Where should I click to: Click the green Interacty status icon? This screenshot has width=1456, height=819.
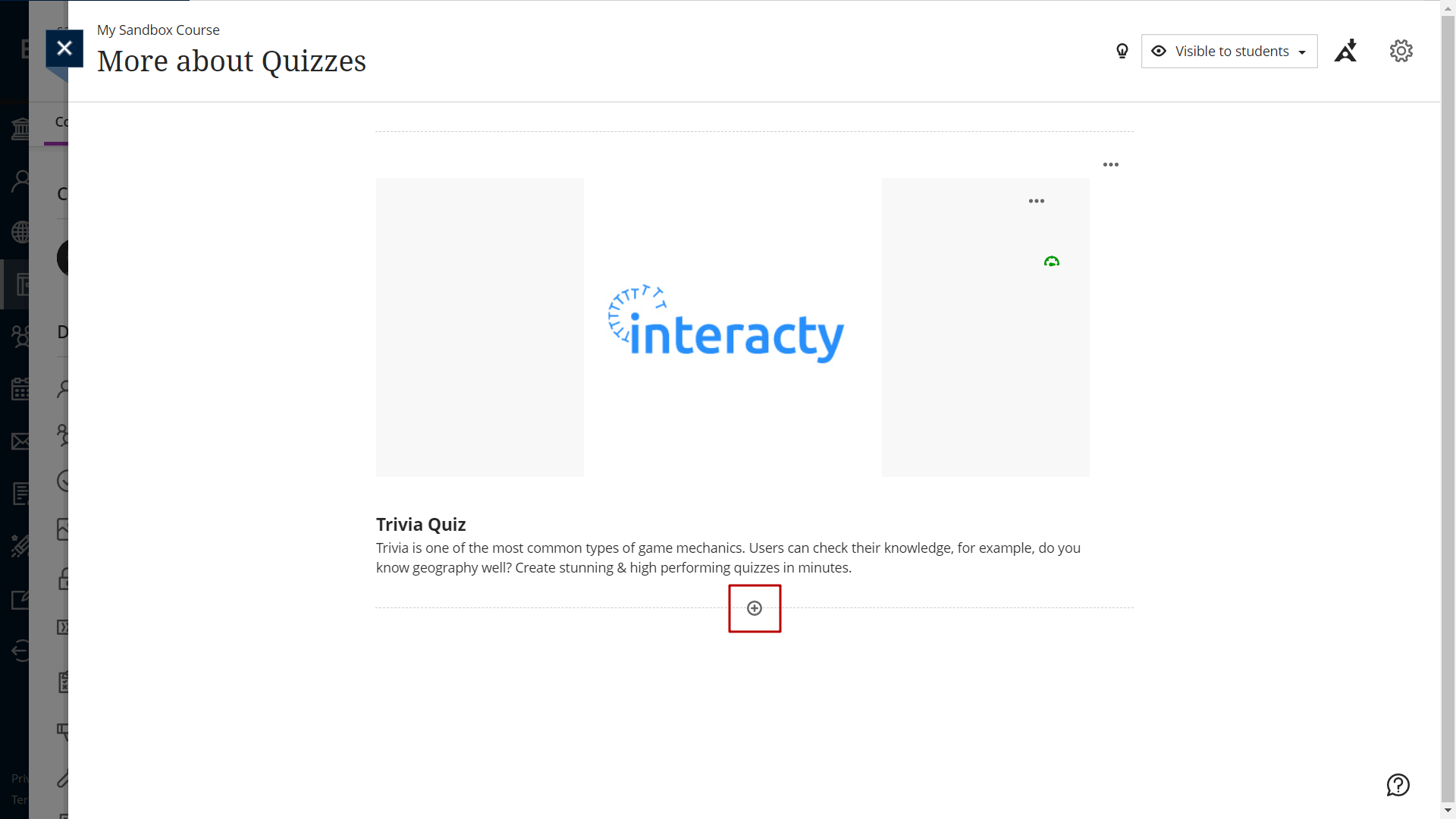coord(1050,261)
